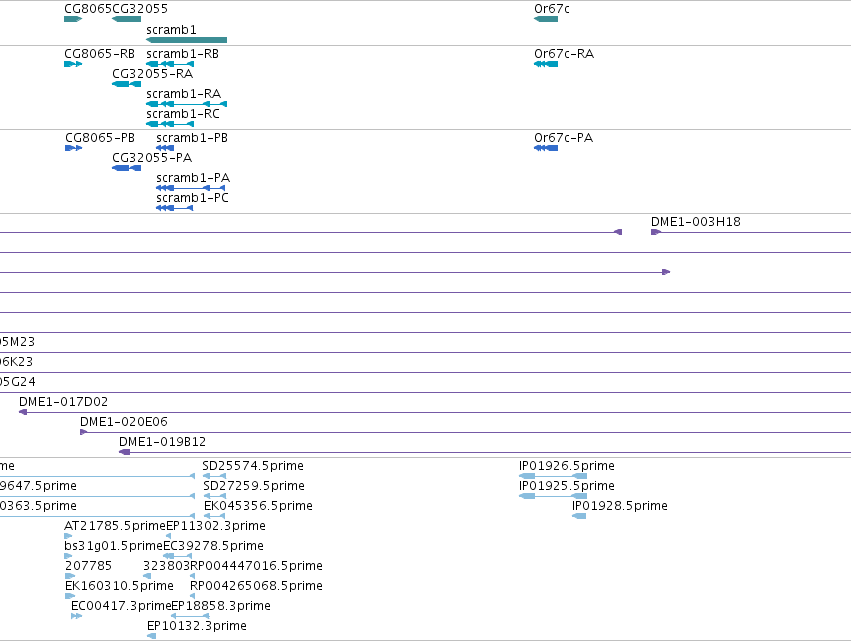This screenshot has width=851, height=641.
Task: Click the EP11302.3prime EST
Action: pos(168,536)
